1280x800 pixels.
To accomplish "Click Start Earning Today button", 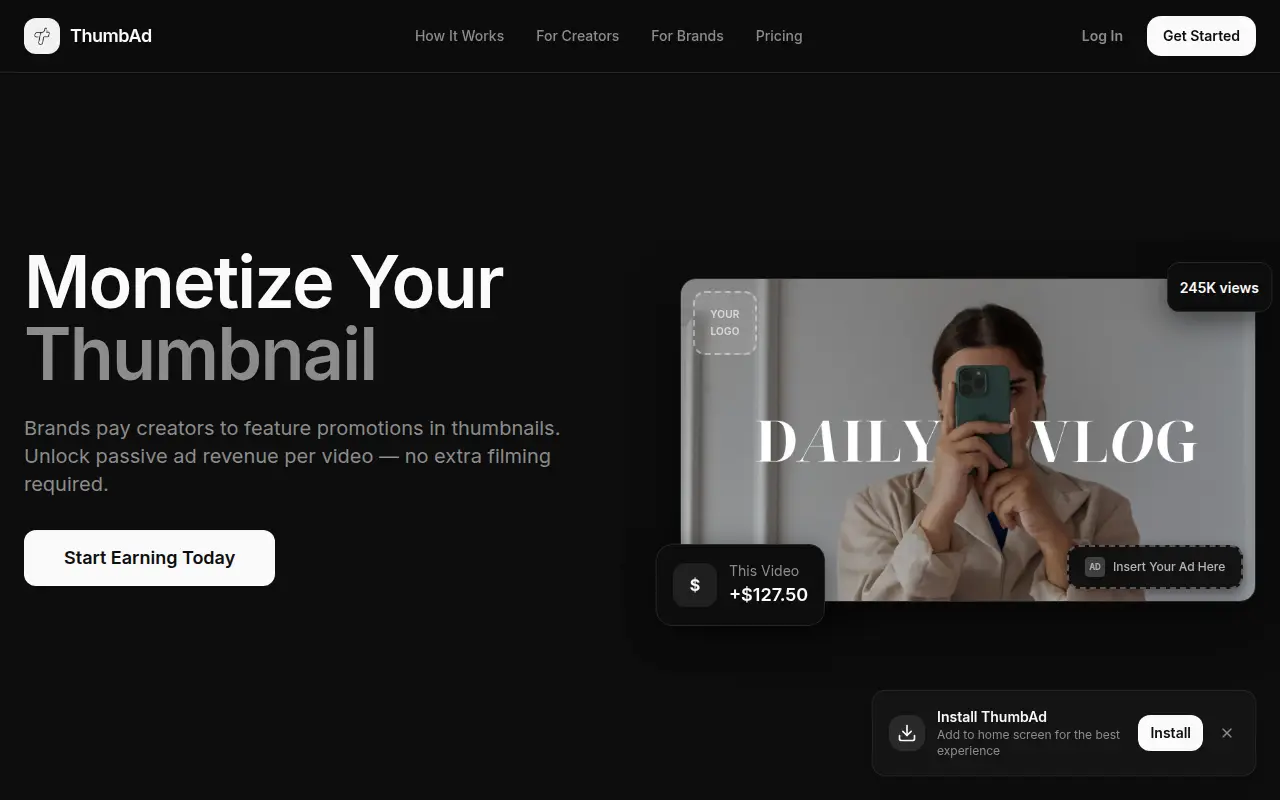I will (149, 558).
